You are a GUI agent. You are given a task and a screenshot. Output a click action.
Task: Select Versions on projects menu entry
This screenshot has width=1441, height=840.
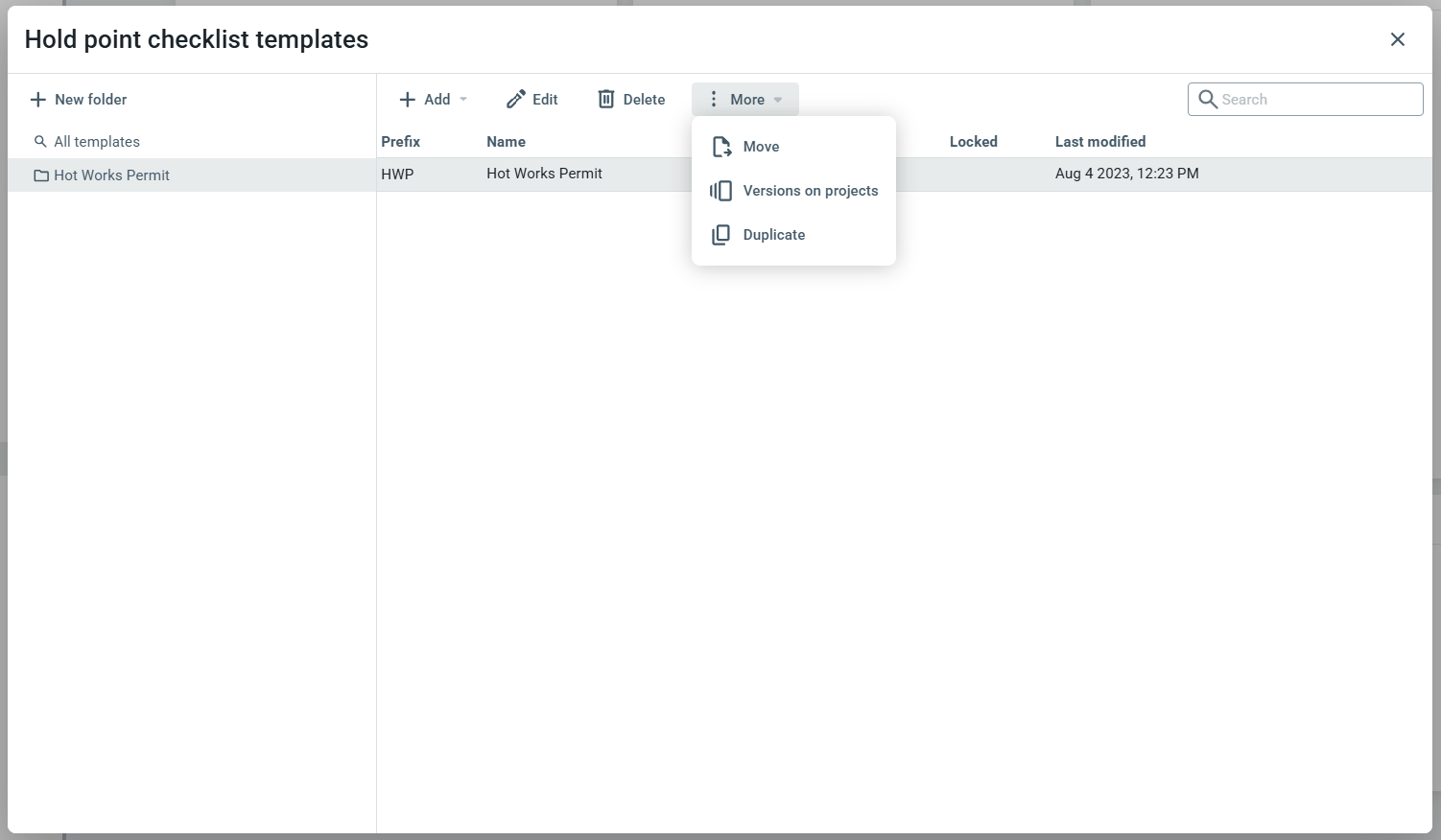810,191
